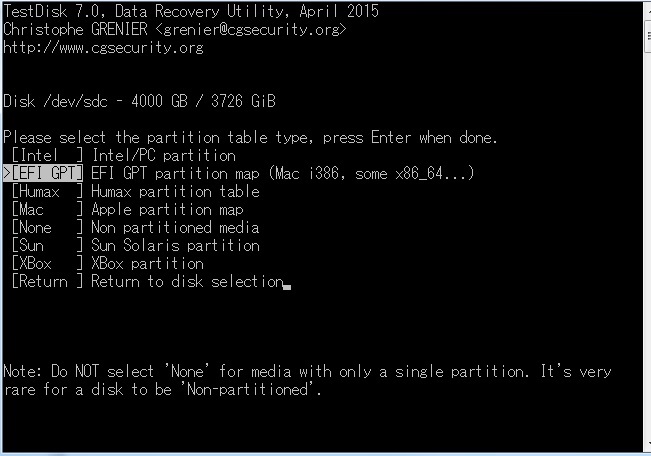Click the 'Sun Solaris partition' description
This screenshot has height=456, width=651.
click(175, 245)
